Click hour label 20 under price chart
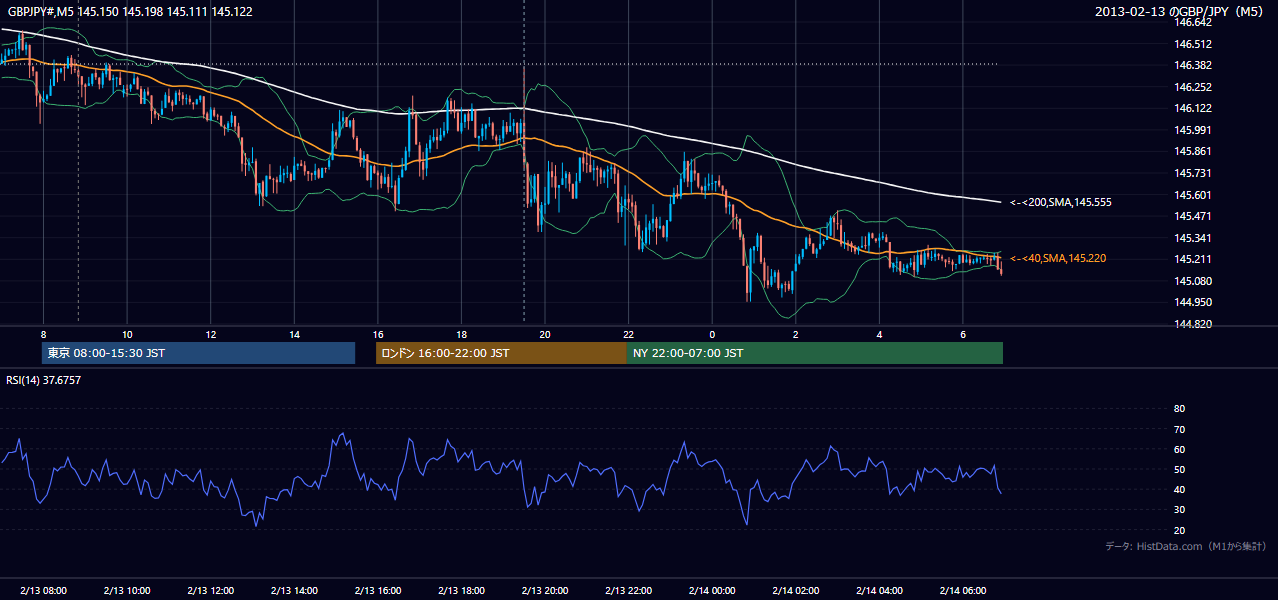The height and width of the screenshot is (600, 1278). point(545,334)
